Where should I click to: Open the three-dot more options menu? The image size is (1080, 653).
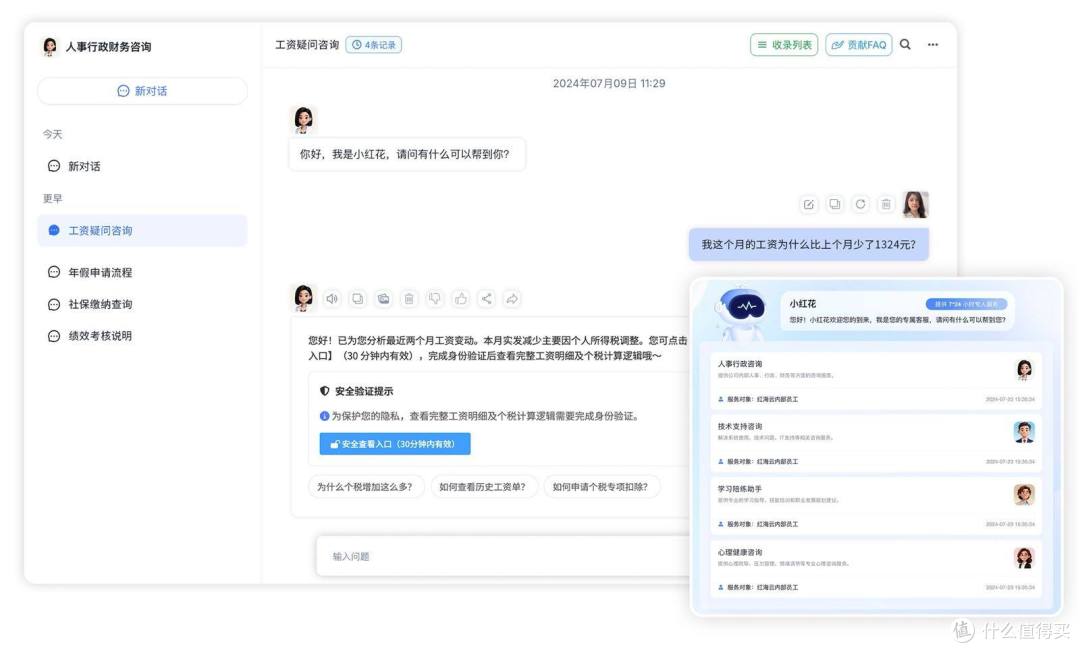[933, 44]
